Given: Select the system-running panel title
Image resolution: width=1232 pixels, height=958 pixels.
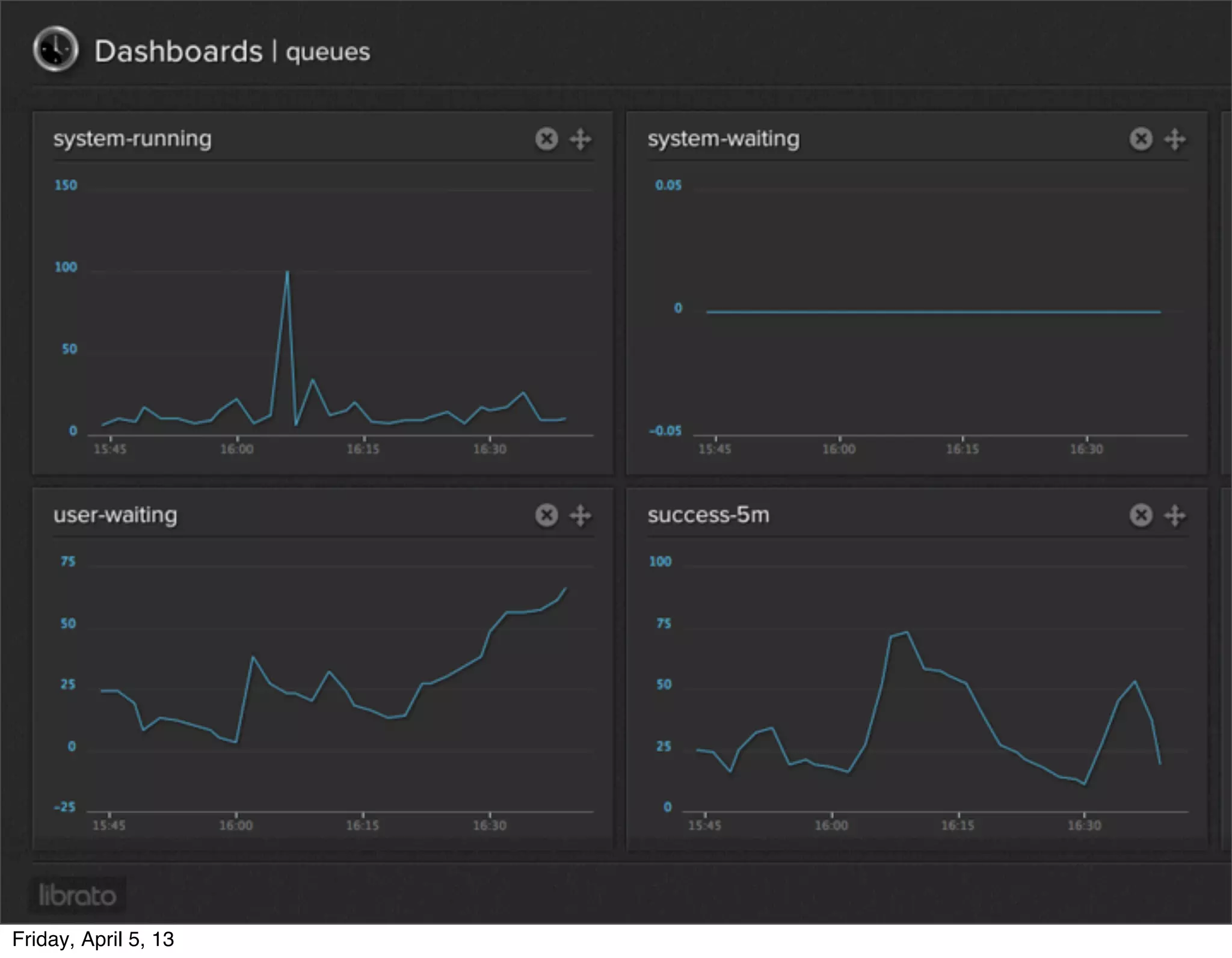Looking at the screenshot, I should coord(132,139).
